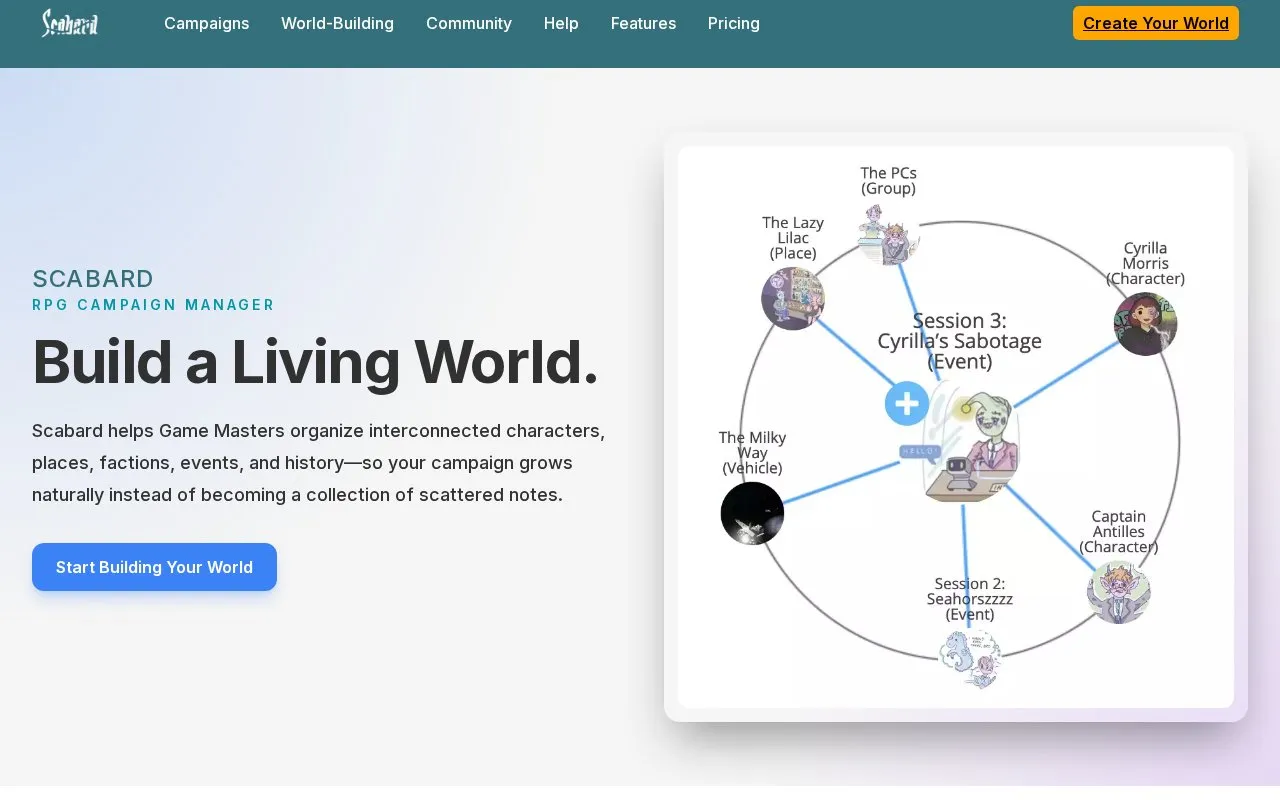This screenshot has height=800, width=1280.
Task: Click the 'Session 3: Cyrilla's Sabotage (Event)' label
Action: (x=960, y=341)
